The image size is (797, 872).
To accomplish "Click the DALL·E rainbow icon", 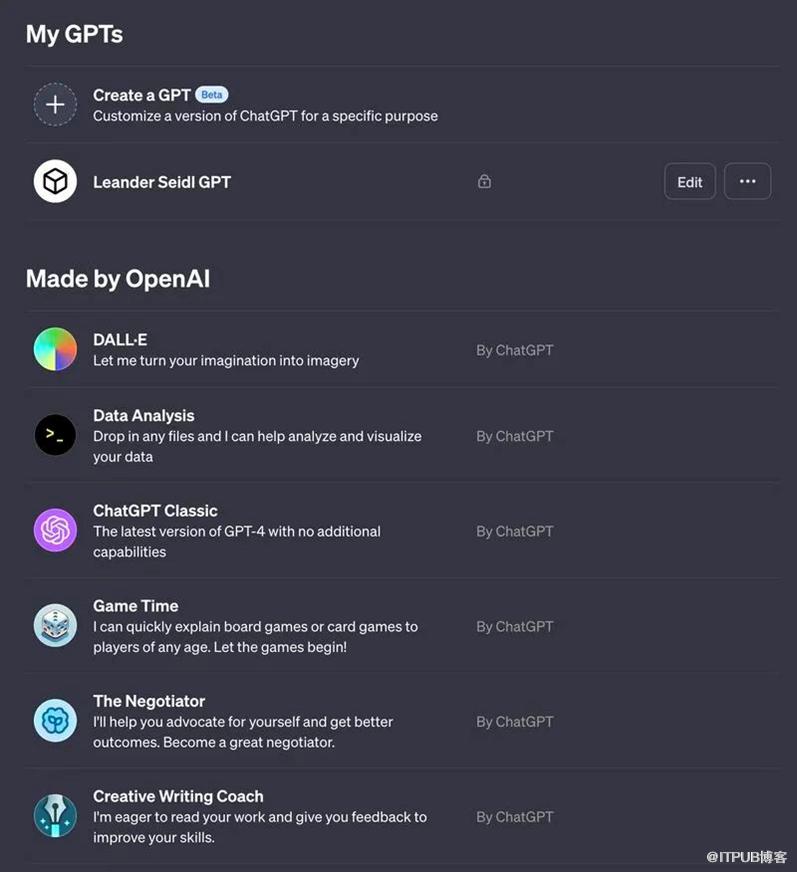I will point(55,350).
